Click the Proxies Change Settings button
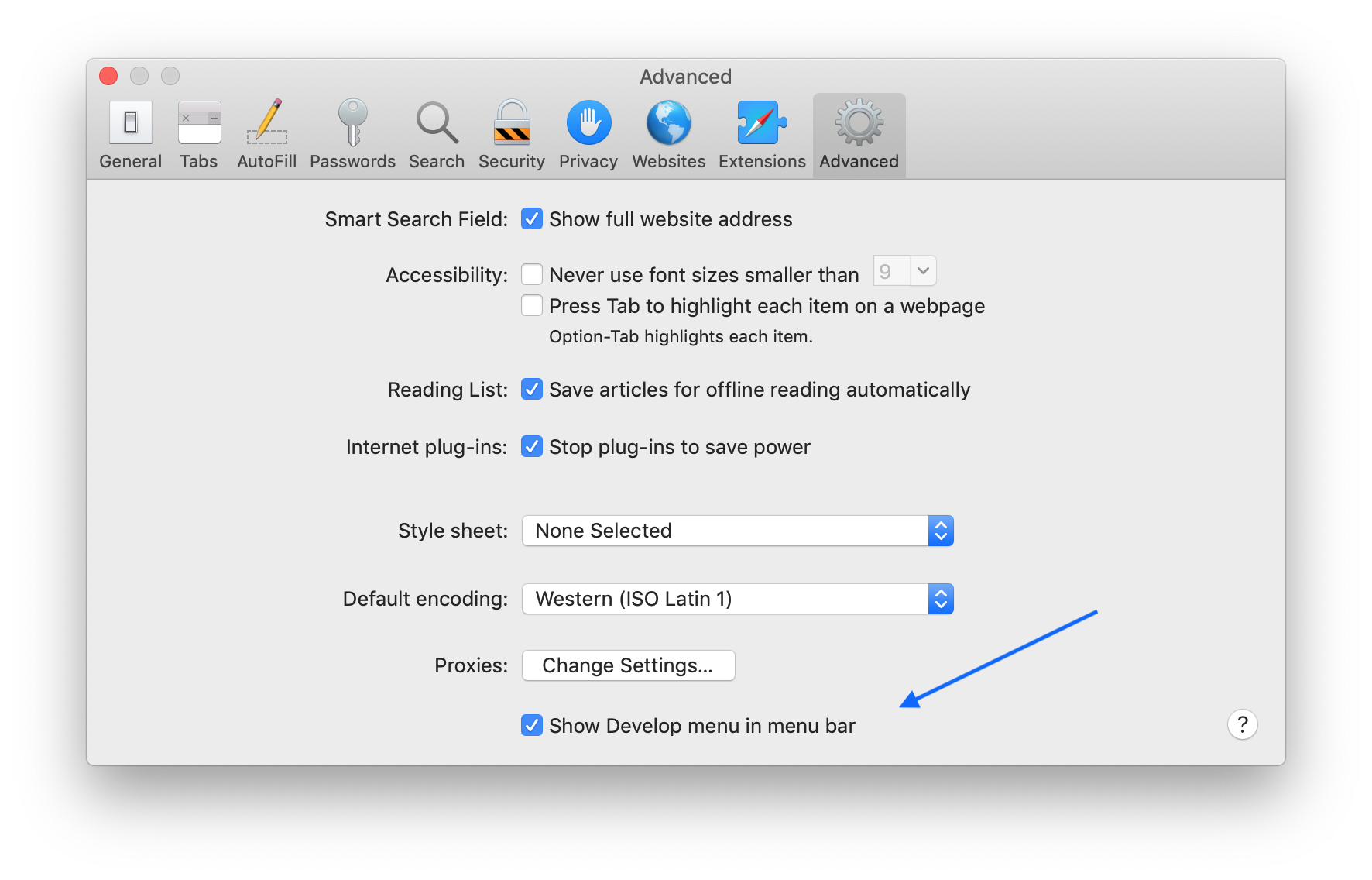Viewport: 1372px width, 880px height. (629, 665)
